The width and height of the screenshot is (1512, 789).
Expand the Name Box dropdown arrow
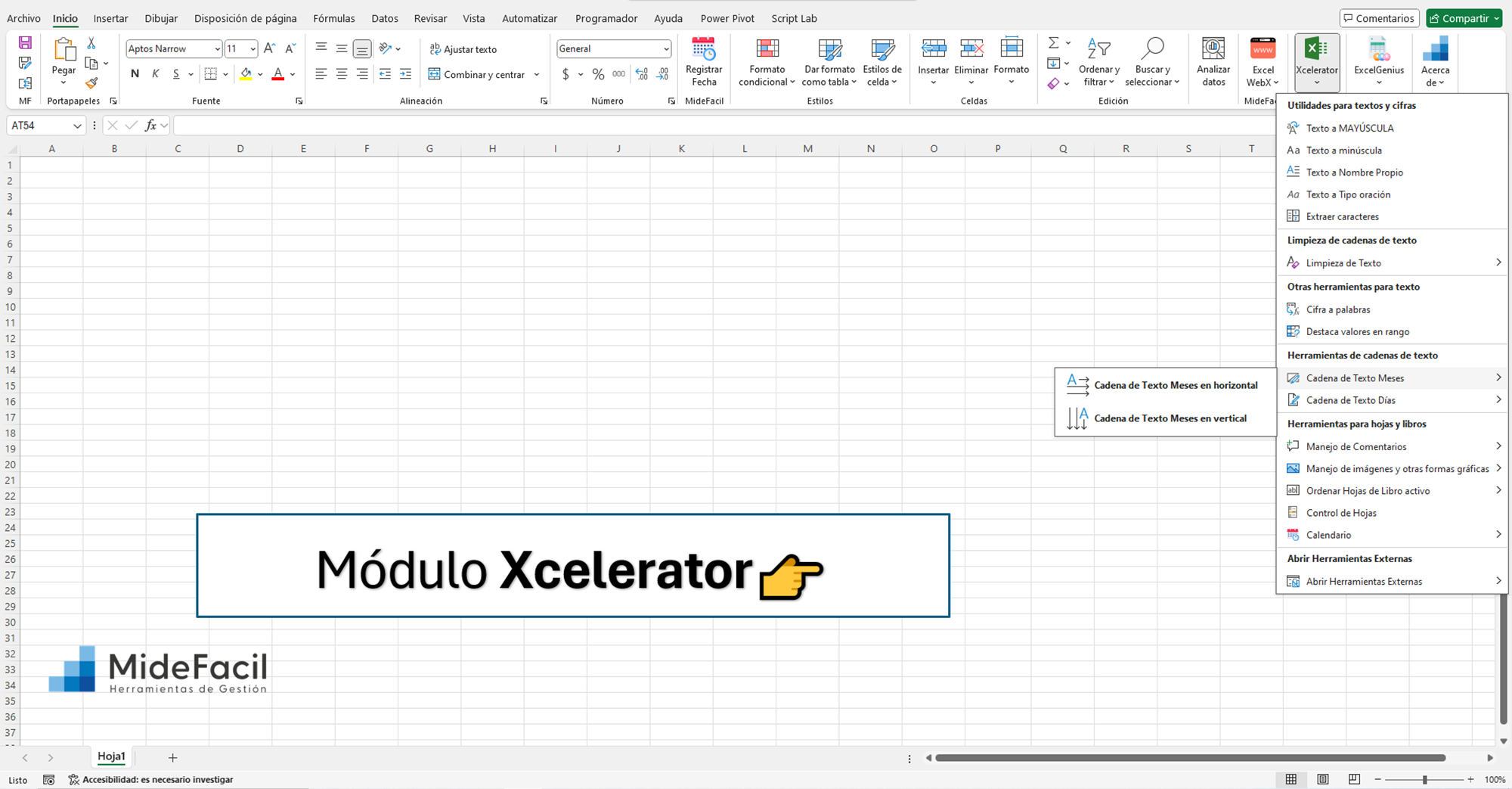click(x=77, y=126)
